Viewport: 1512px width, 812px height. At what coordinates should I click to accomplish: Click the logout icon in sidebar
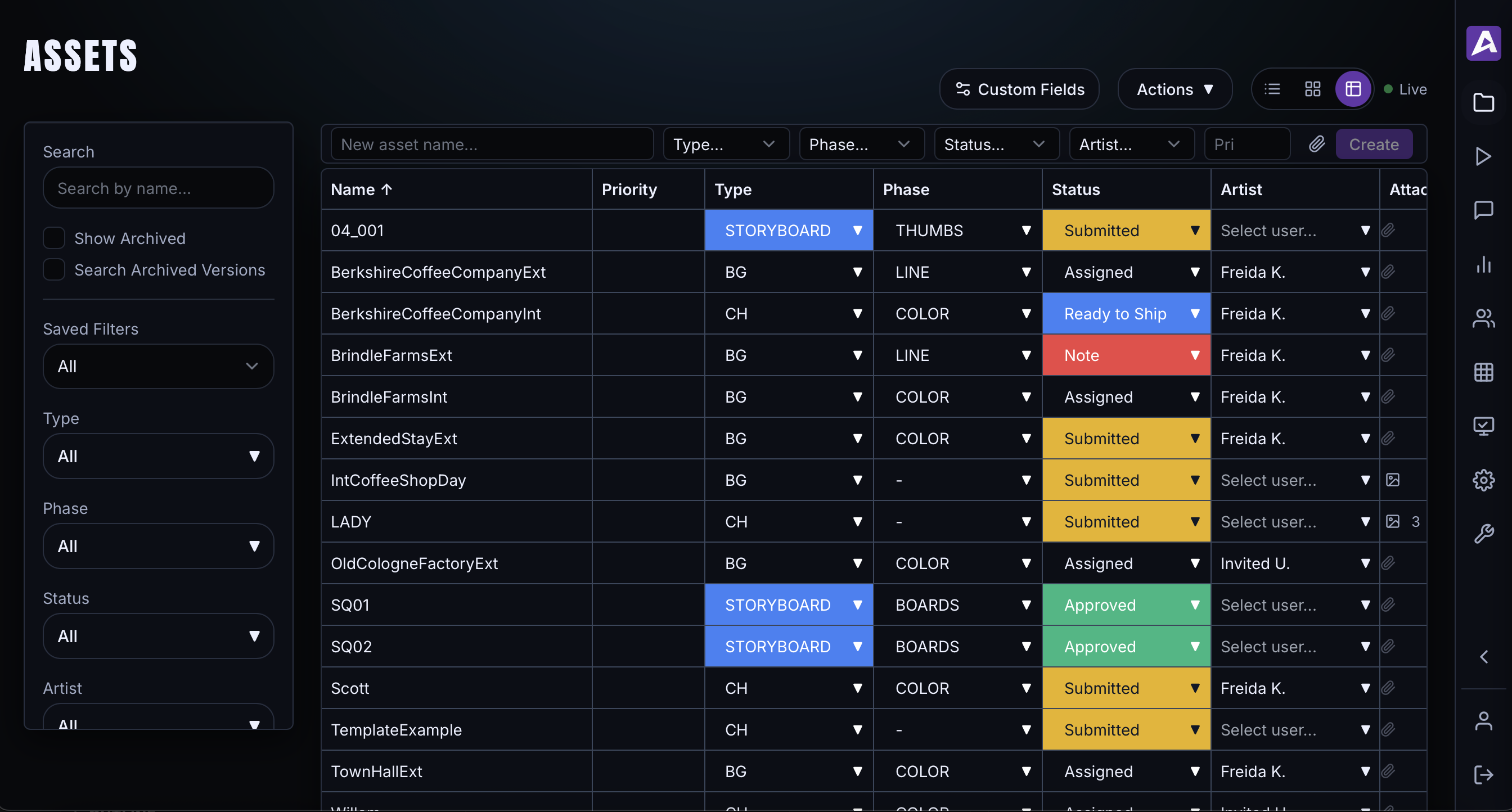[x=1483, y=774]
